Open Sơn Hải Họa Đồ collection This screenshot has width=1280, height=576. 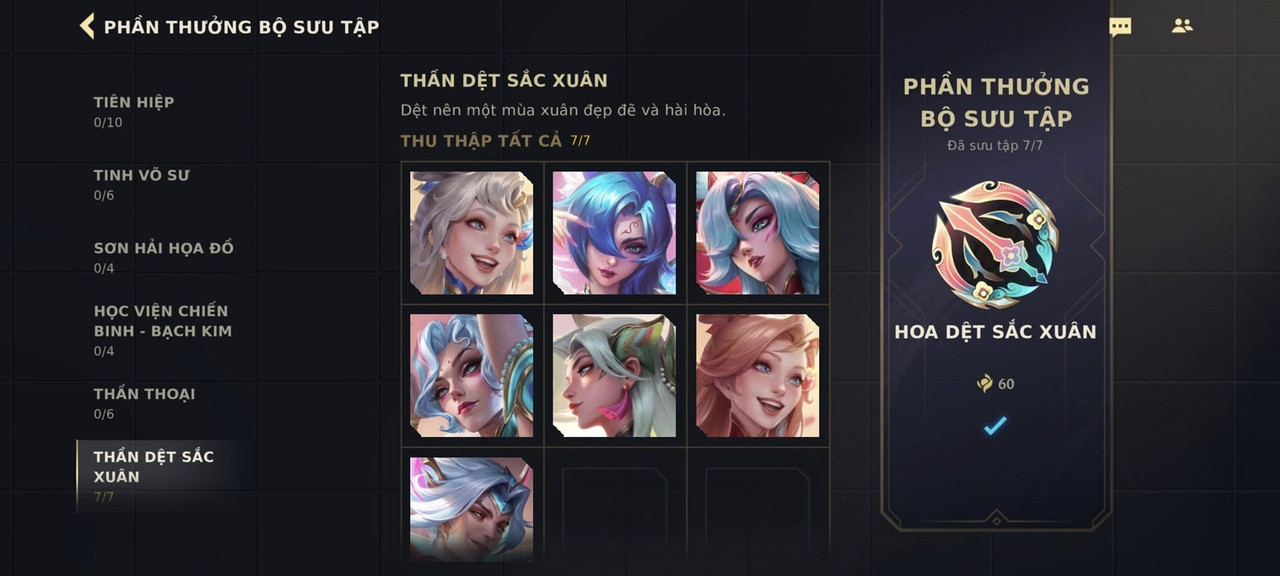click(163, 257)
